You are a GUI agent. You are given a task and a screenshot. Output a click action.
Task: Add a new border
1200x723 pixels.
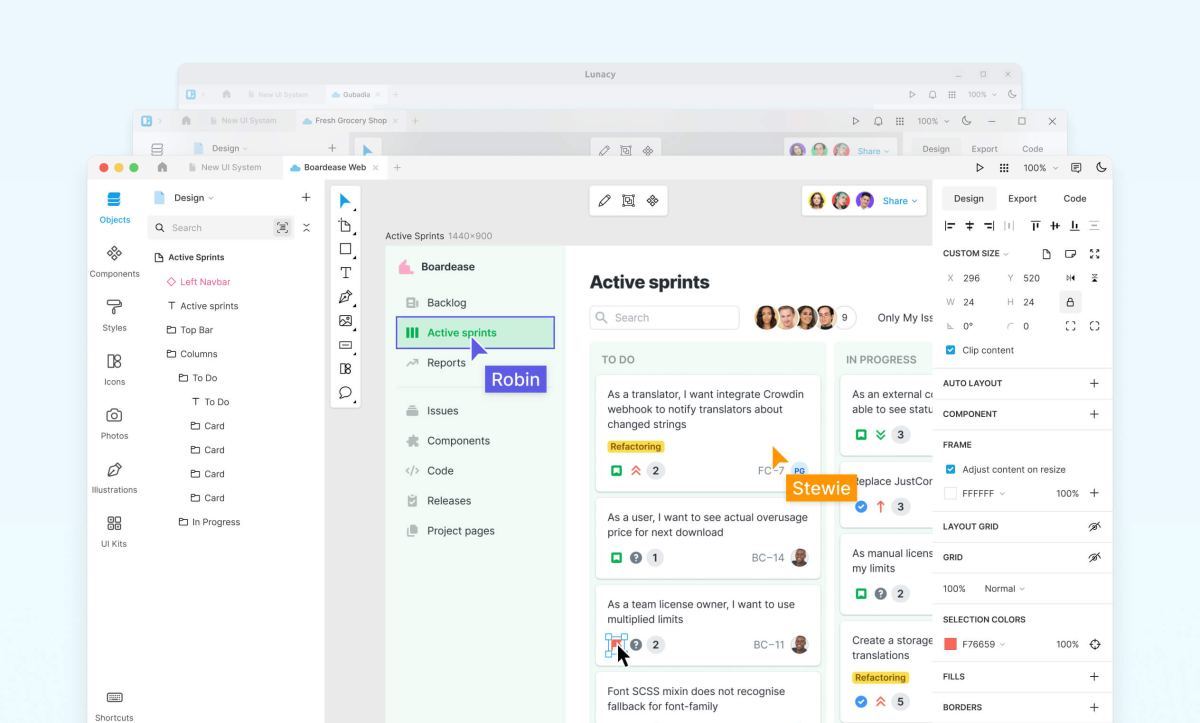1094,707
